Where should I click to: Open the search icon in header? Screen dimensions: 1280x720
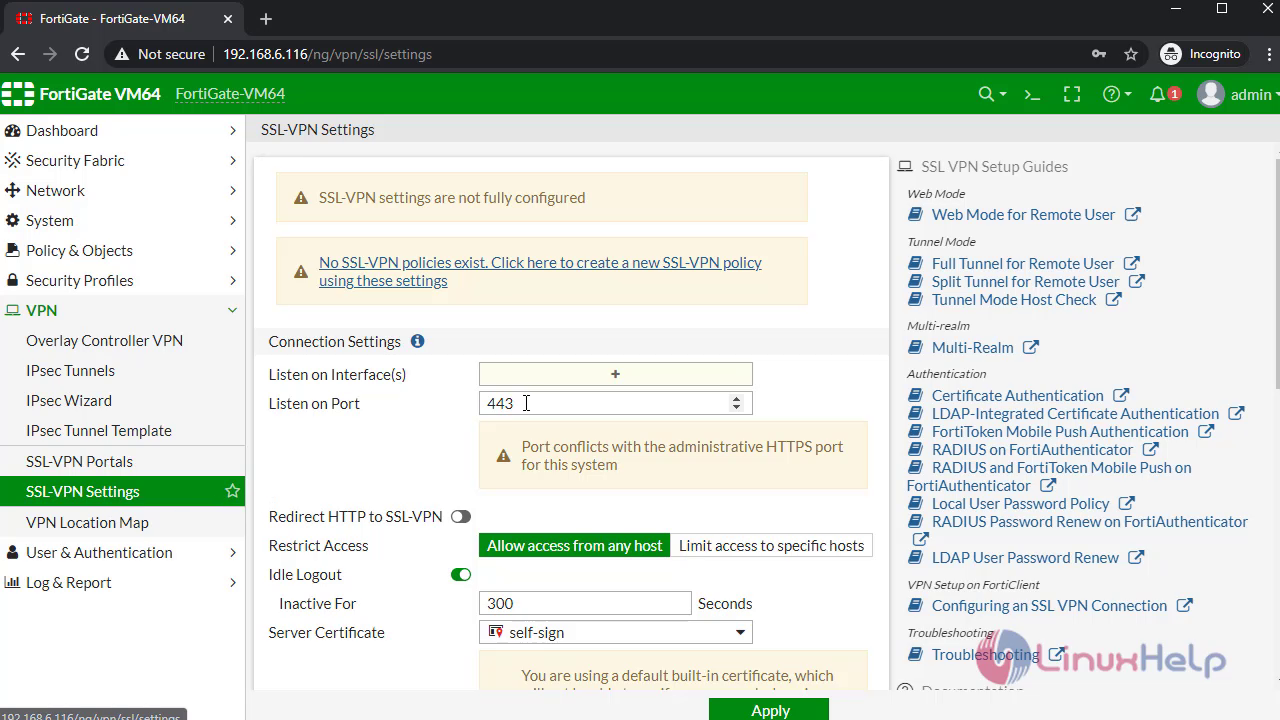991,94
